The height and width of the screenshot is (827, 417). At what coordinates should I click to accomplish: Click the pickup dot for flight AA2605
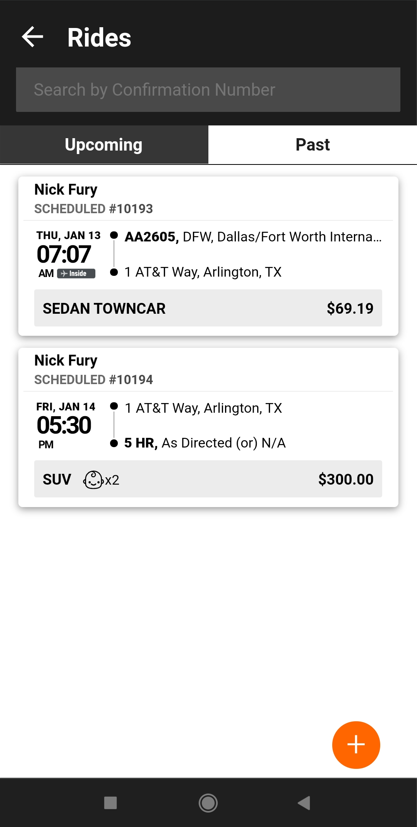(x=114, y=236)
